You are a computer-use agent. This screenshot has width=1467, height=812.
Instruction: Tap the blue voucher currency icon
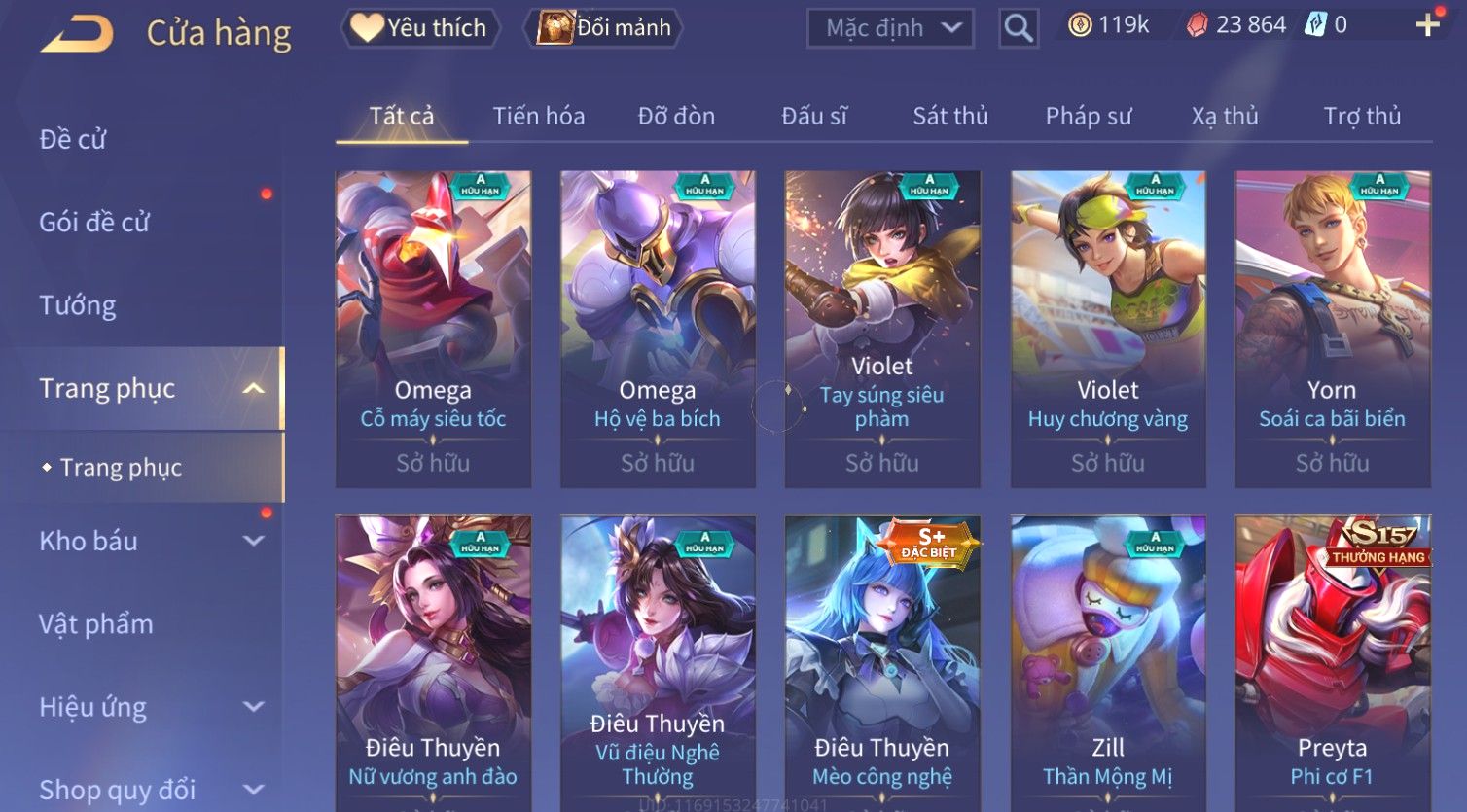coord(1314,25)
